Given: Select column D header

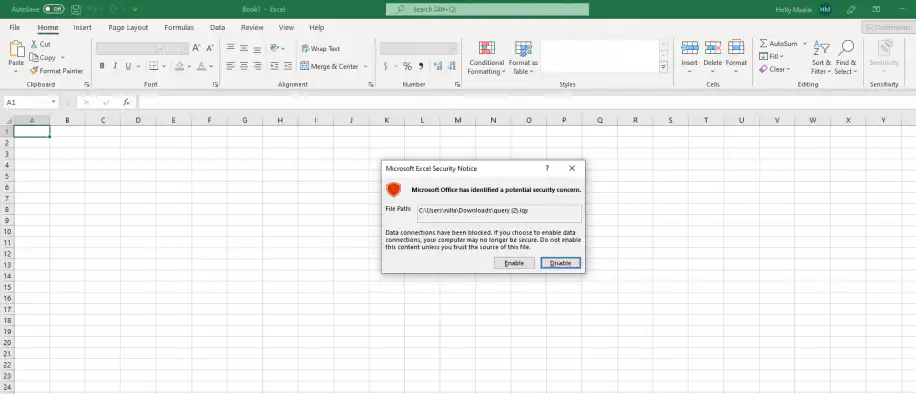Looking at the screenshot, I should 138,120.
